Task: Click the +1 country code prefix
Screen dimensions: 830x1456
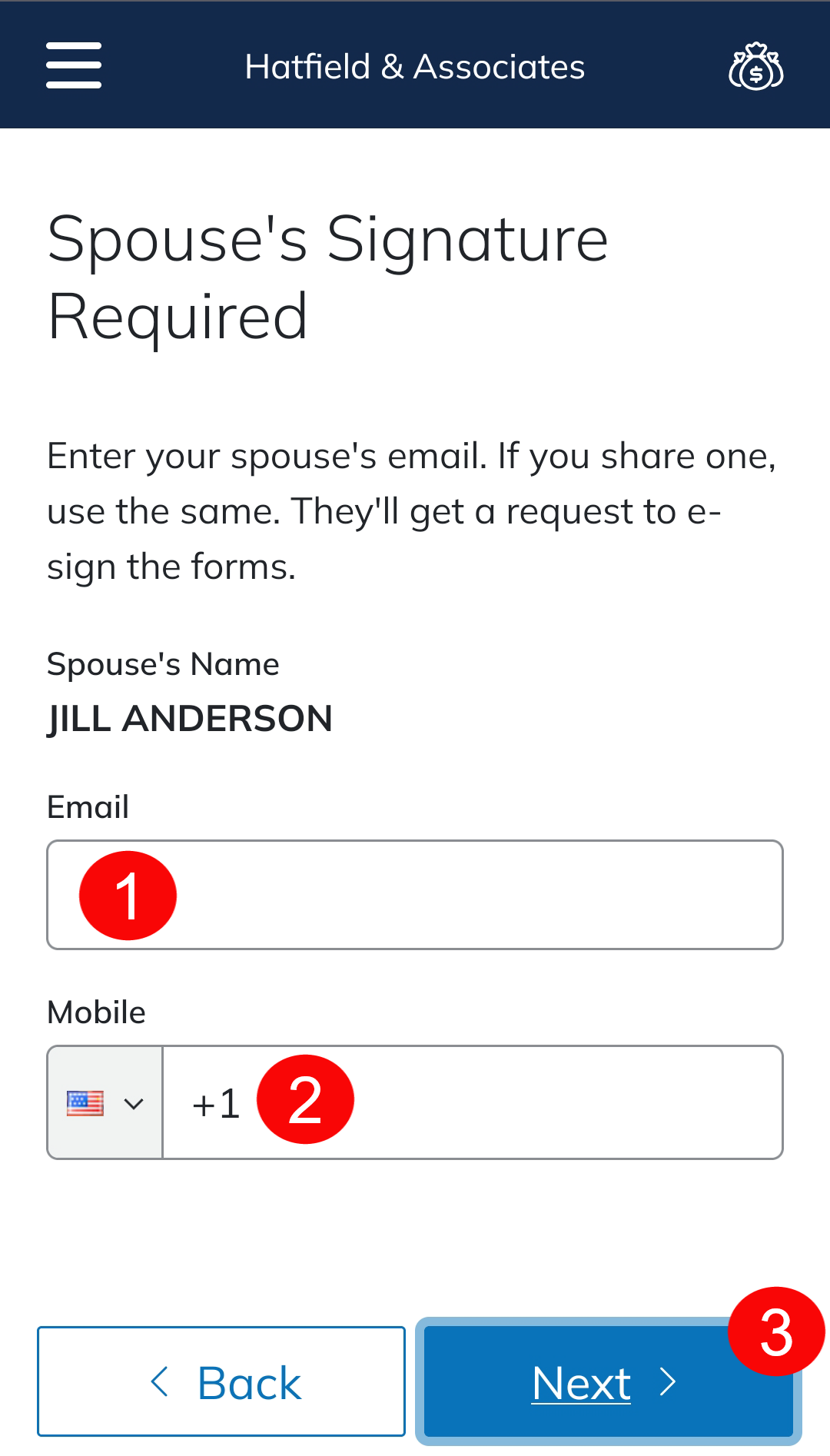Action: point(216,1104)
